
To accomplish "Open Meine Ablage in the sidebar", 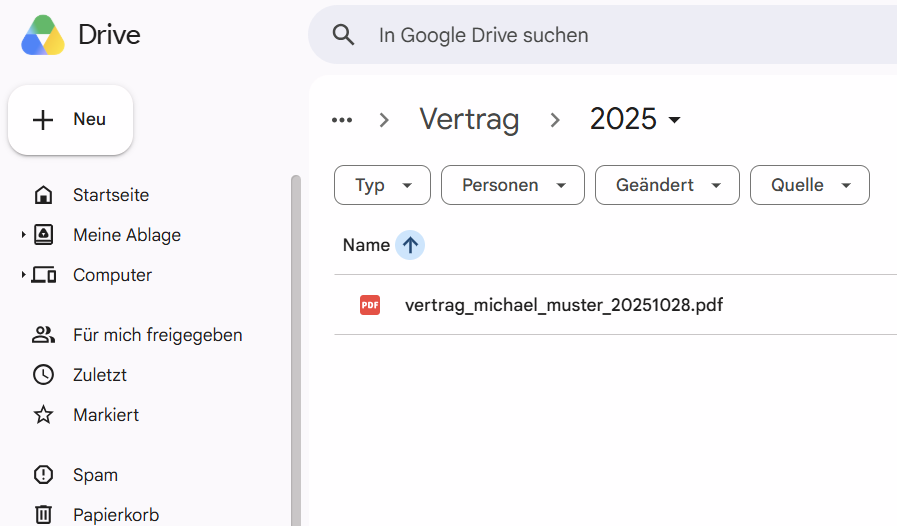I will point(127,235).
